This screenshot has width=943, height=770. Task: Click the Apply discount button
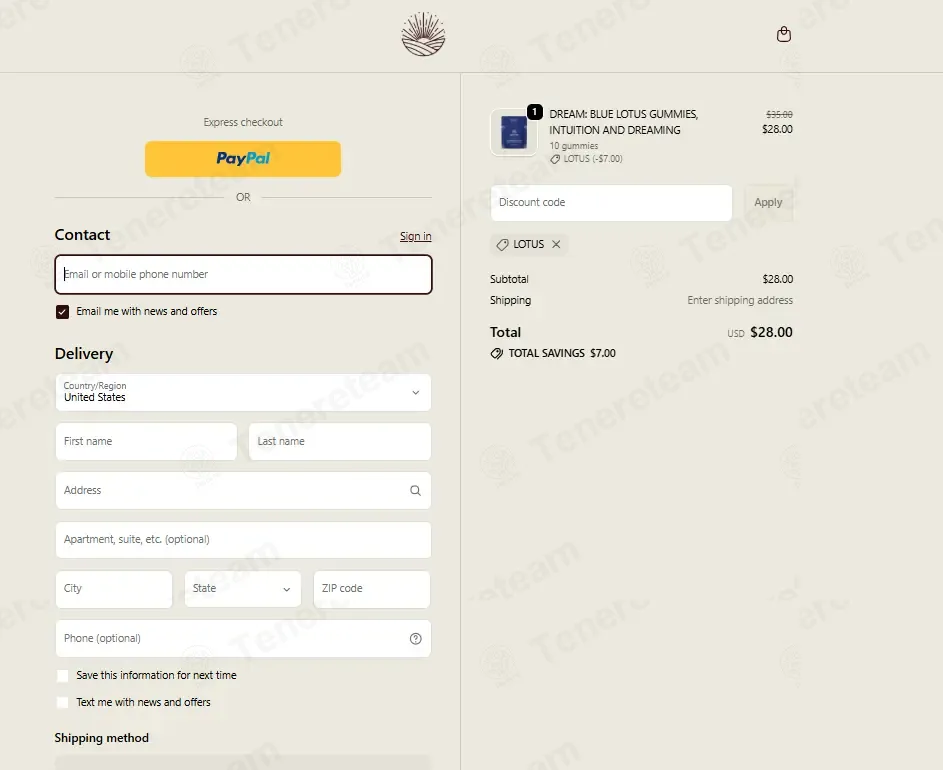768,203
